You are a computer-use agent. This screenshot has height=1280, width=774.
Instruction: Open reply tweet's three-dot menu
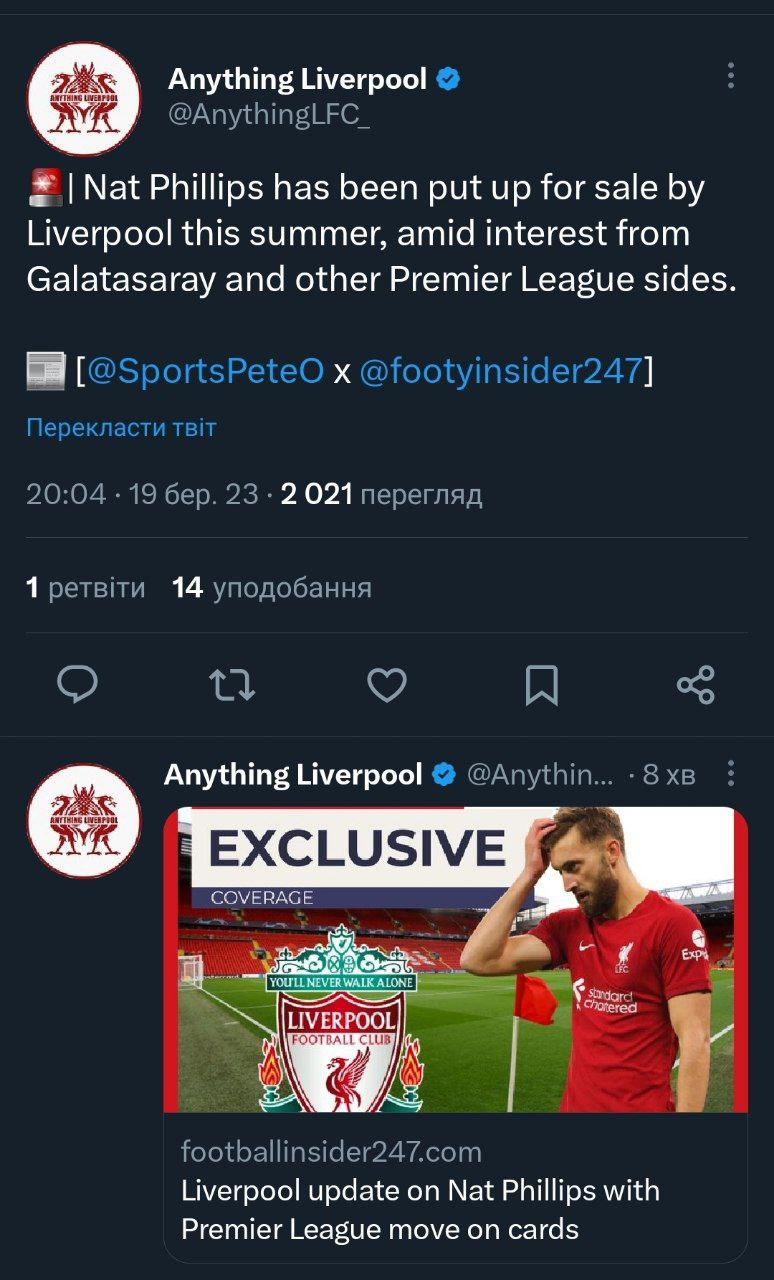[x=731, y=773]
